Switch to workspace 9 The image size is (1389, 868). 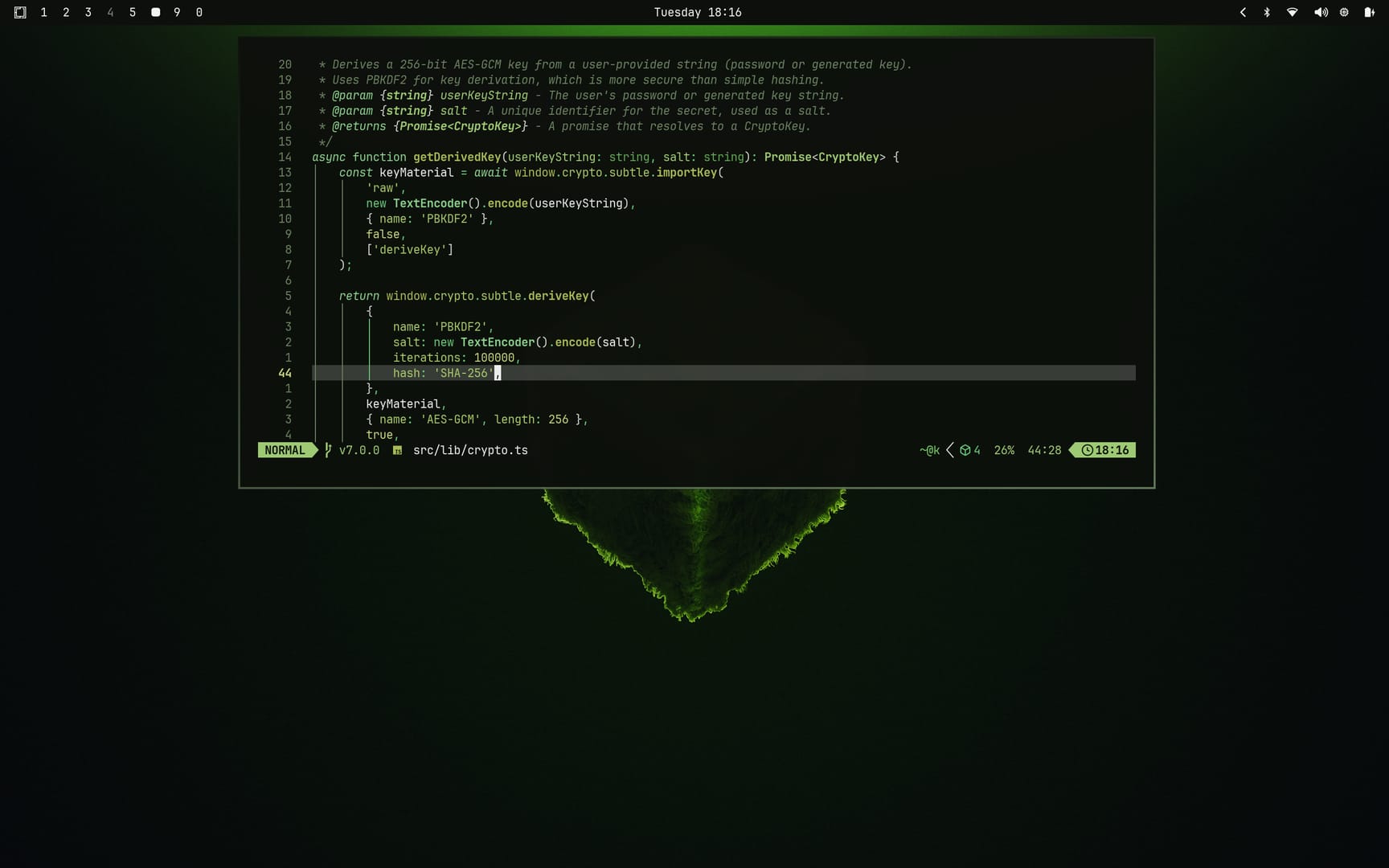coord(177,12)
